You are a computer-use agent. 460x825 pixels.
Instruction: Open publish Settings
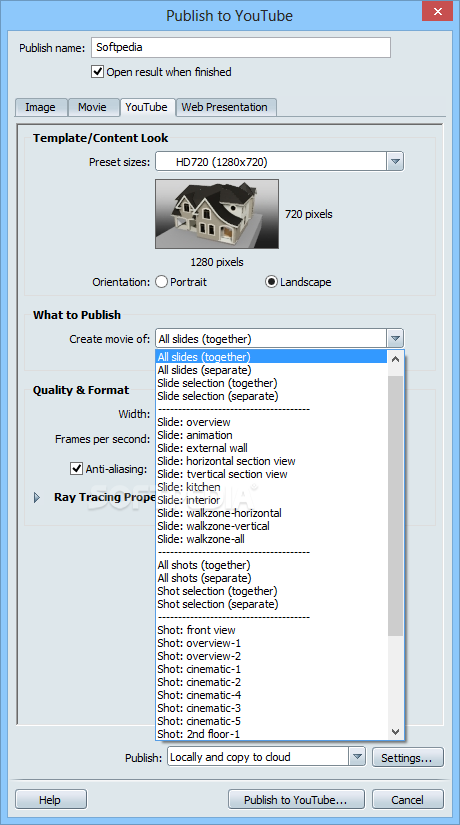(x=407, y=758)
